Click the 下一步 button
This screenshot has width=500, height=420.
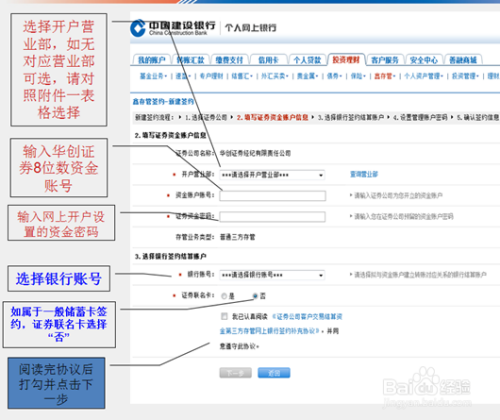click(x=236, y=373)
